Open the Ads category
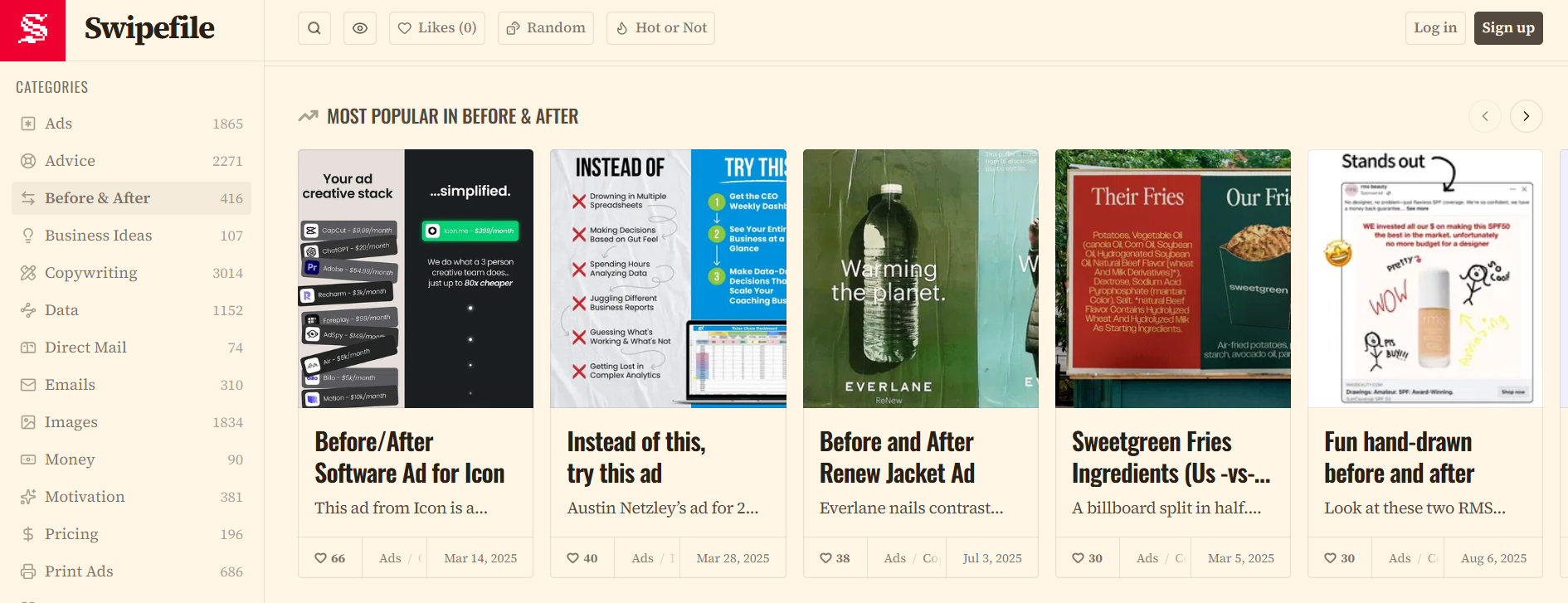The height and width of the screenshot is (603, 1568). (131, 124)
